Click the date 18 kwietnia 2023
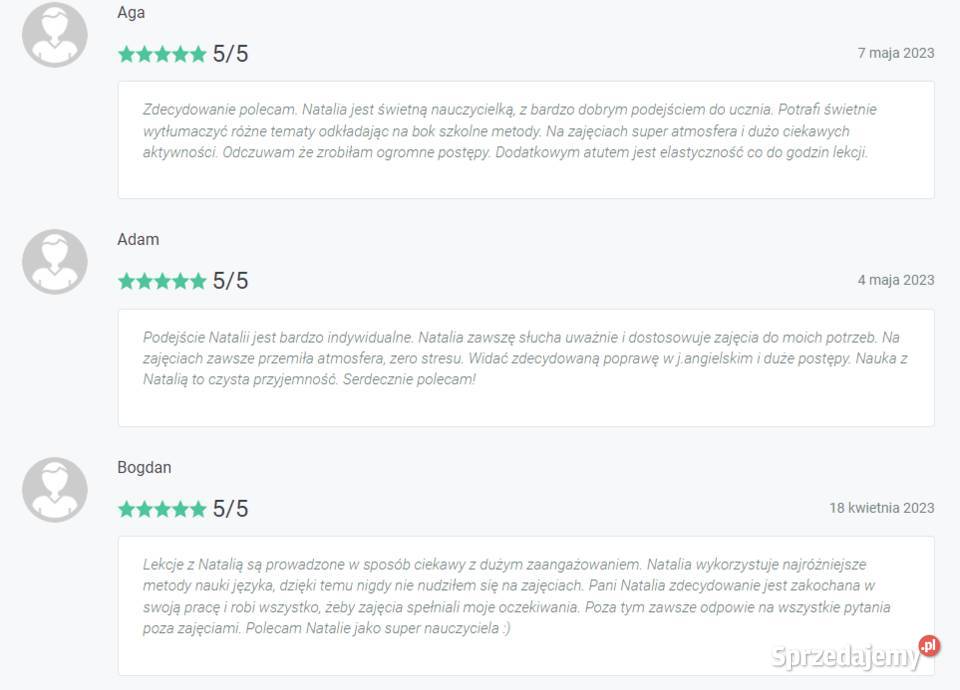The width and height of the screenshot is (960, 690). 881,508
